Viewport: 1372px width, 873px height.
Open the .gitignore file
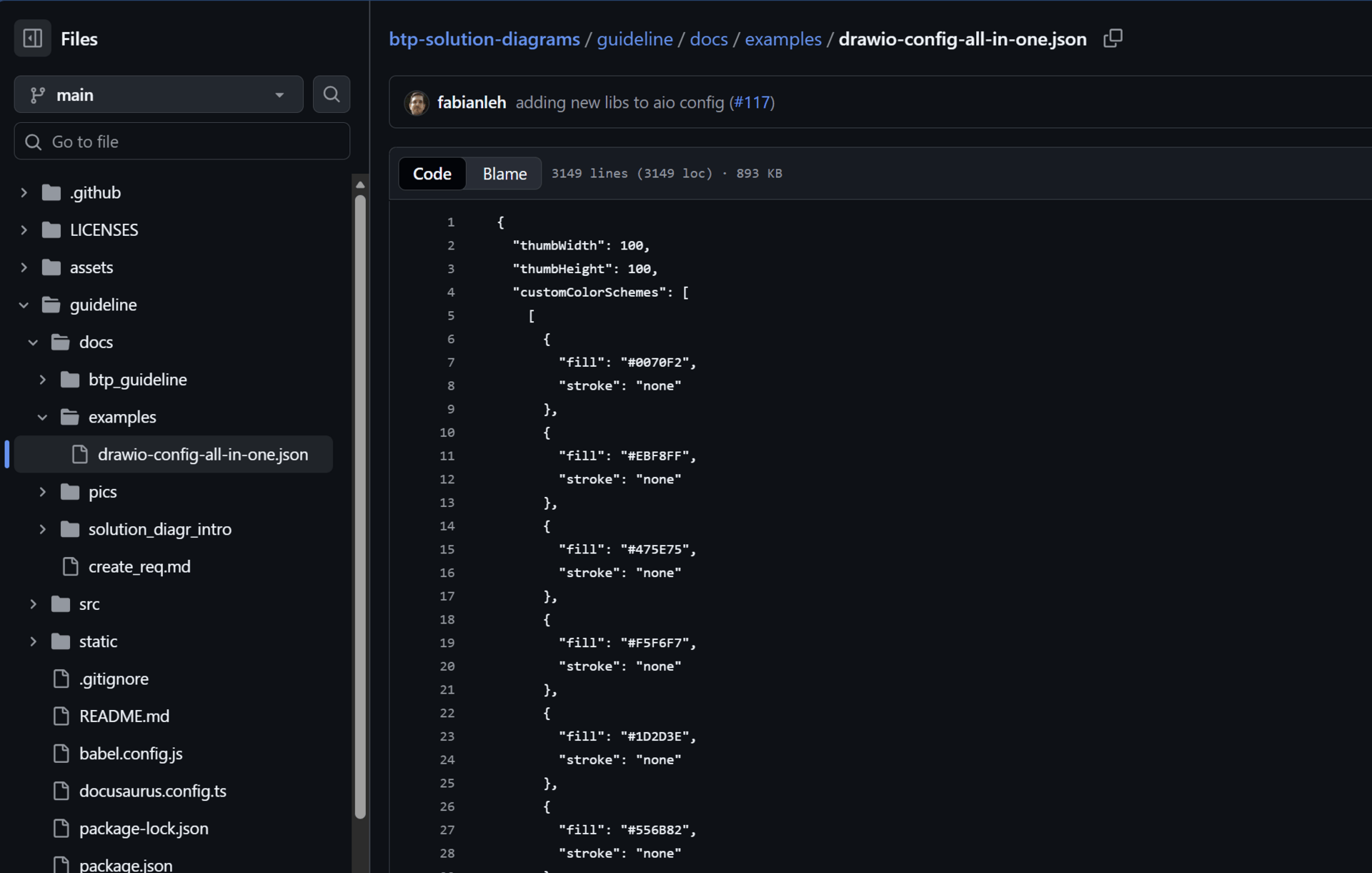tap(114, 679)
